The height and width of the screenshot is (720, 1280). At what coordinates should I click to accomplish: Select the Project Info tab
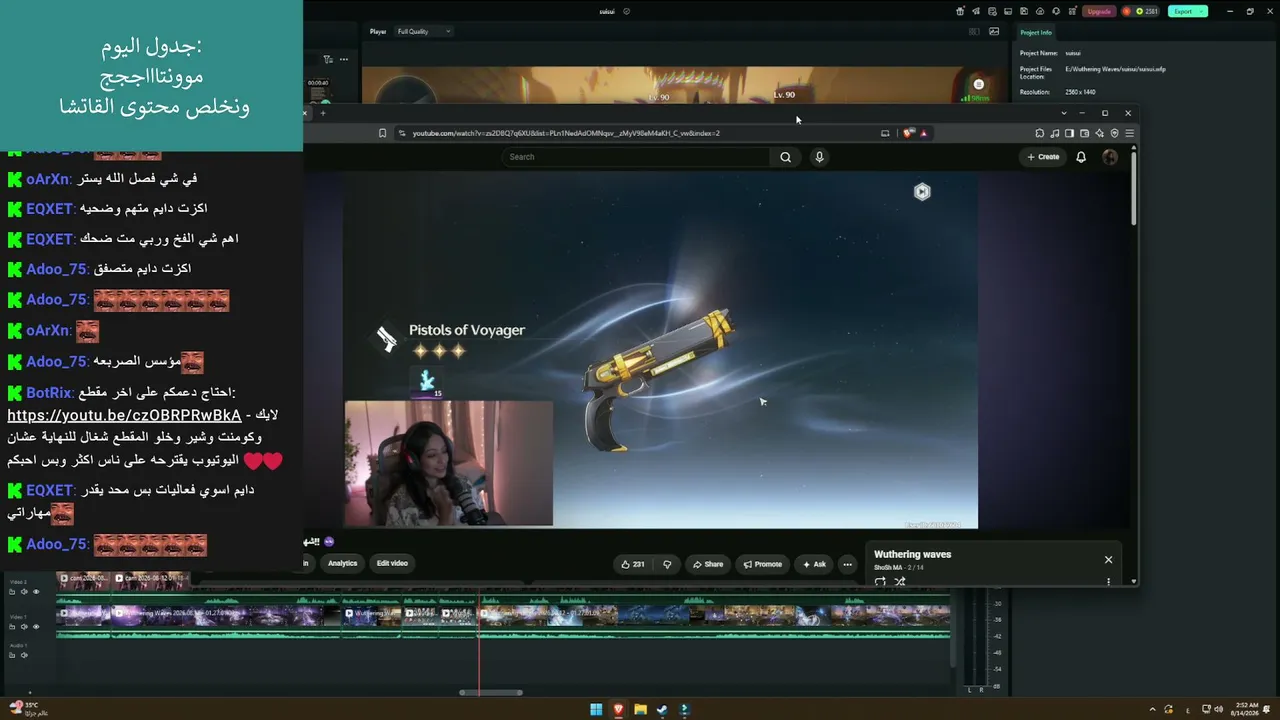click(1036, 32)
